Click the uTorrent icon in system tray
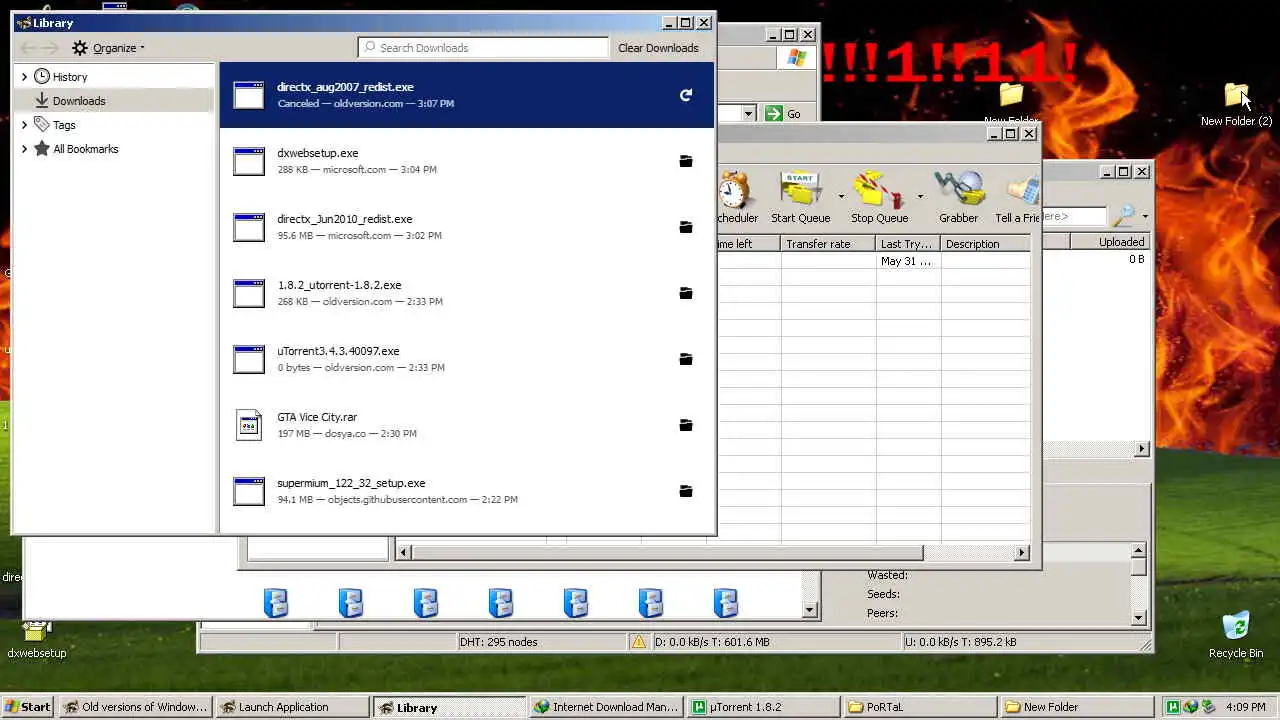 tap(1173, 707)
